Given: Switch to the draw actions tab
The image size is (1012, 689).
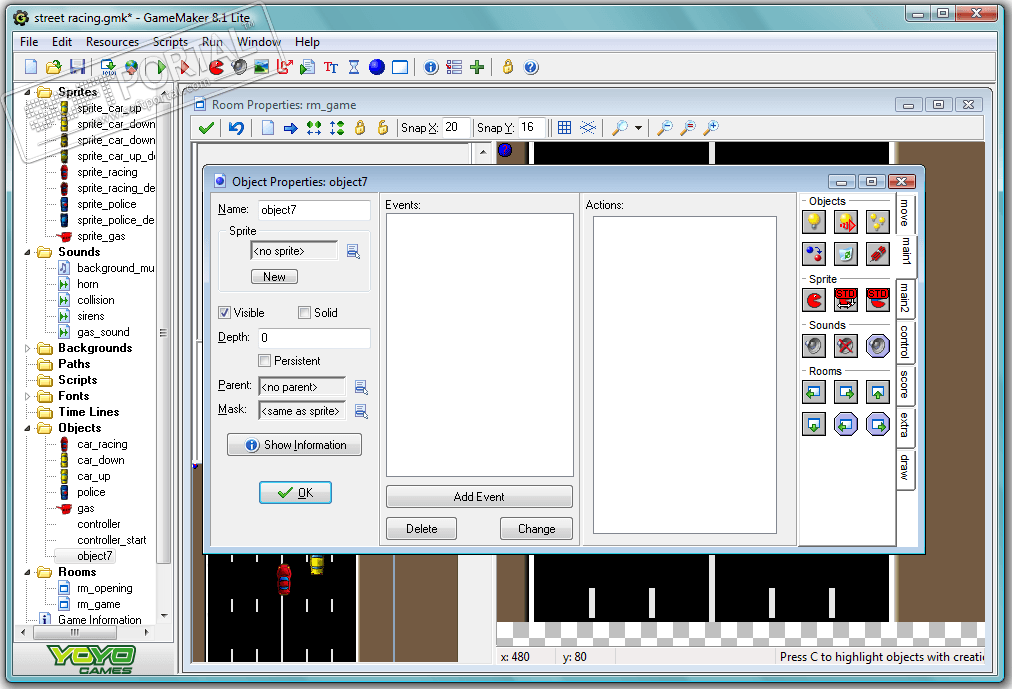Looking at the screenshot, I should [905, 468].
